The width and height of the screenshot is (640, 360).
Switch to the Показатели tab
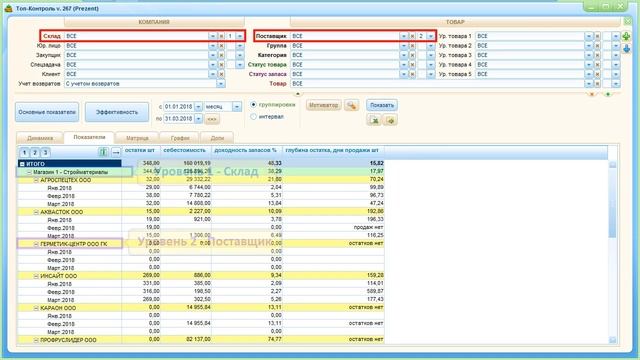click(x=89, y=137)
